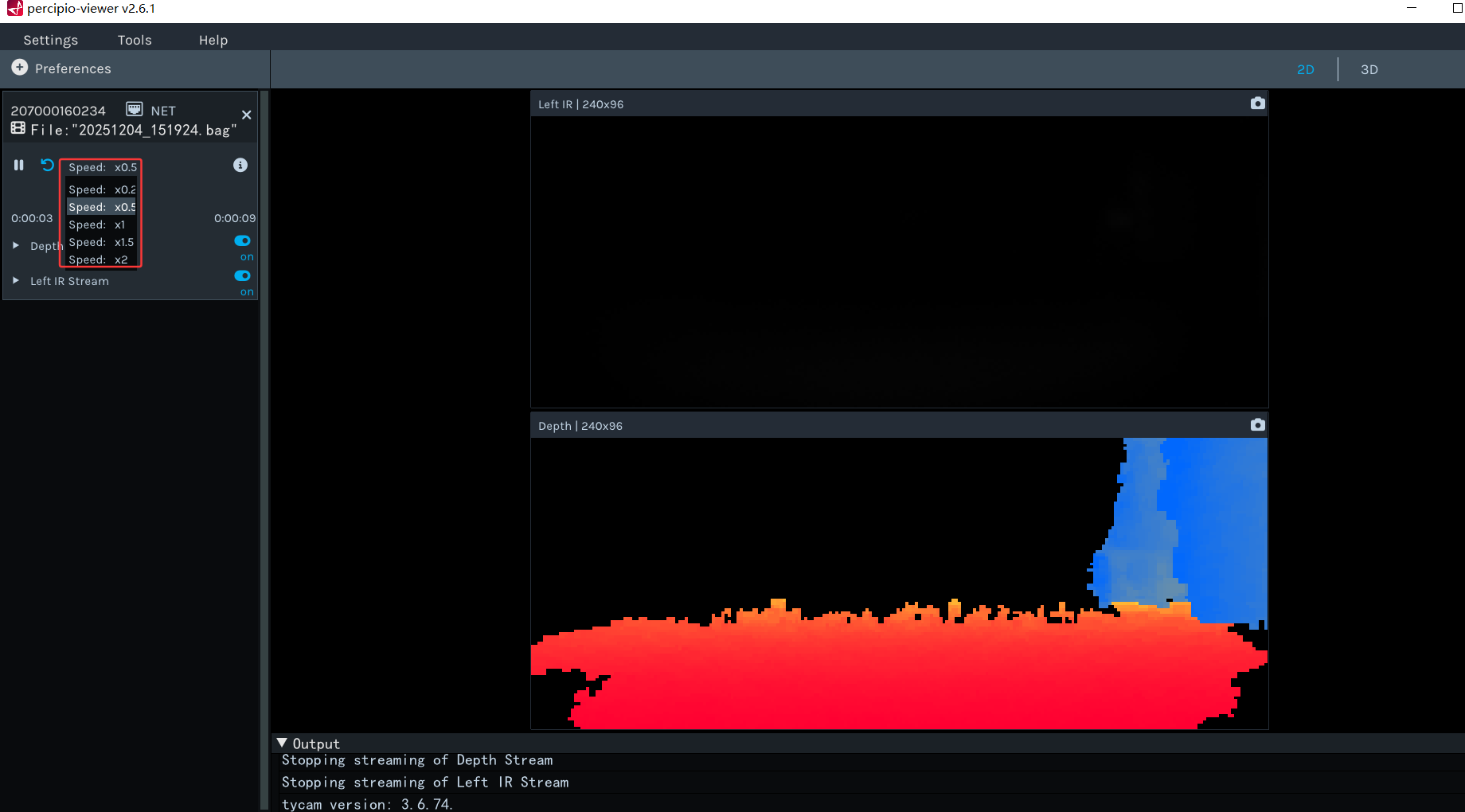Click the device serial 207000160234

(x=58, y=111)
